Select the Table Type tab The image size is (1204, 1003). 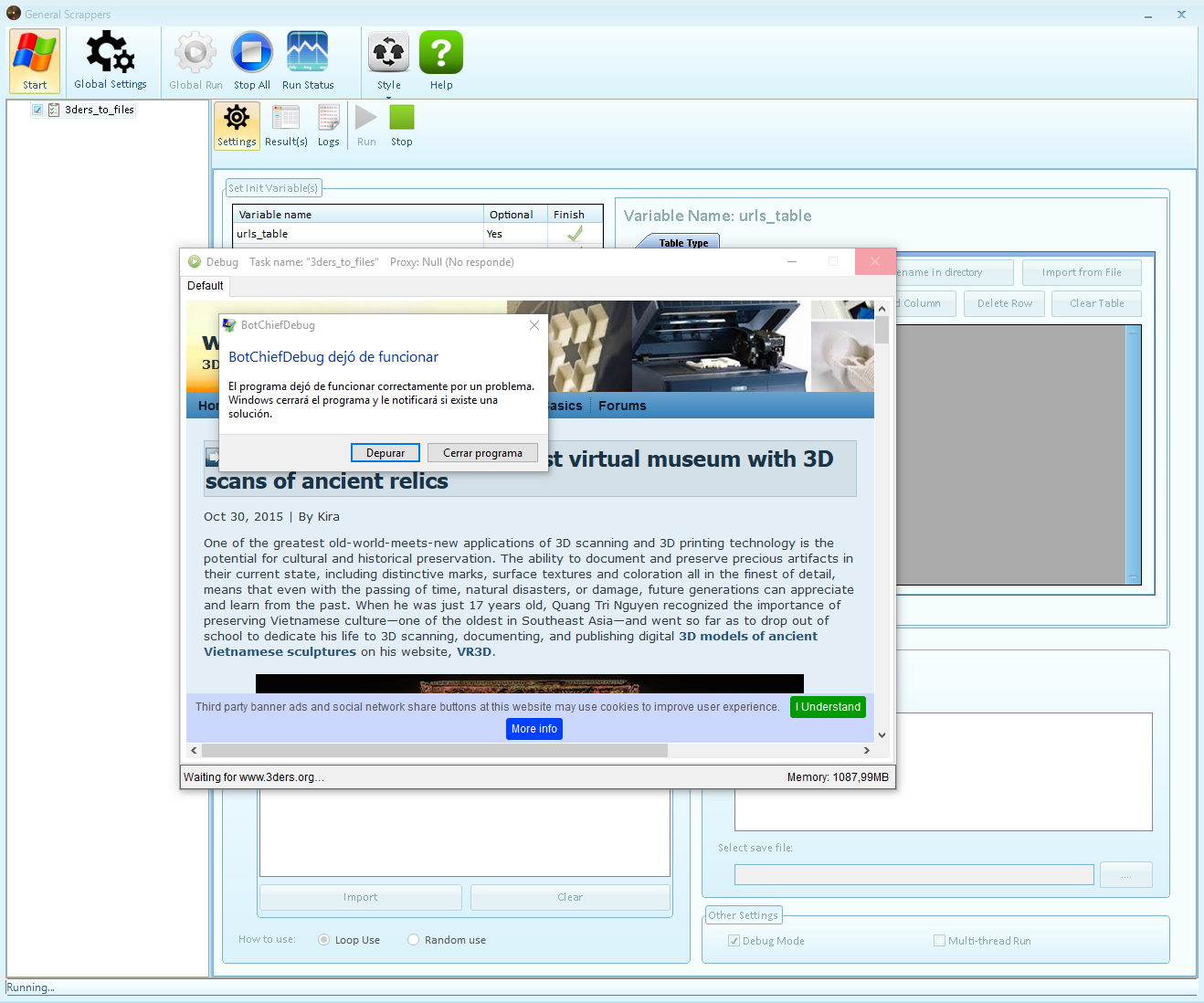point(683,243)
